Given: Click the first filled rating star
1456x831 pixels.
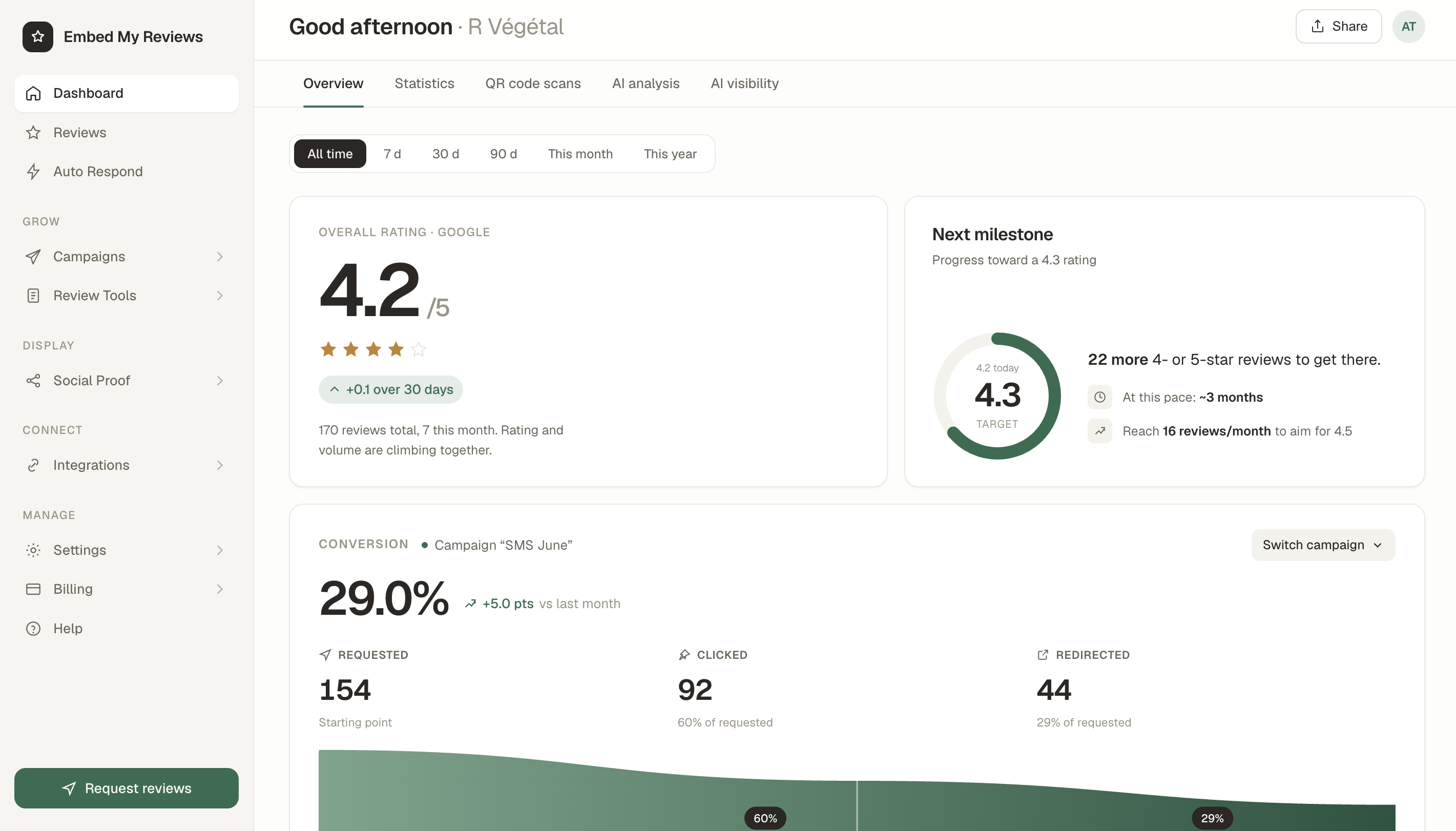Looking at the screenshot, I should (x=328, y=349).
